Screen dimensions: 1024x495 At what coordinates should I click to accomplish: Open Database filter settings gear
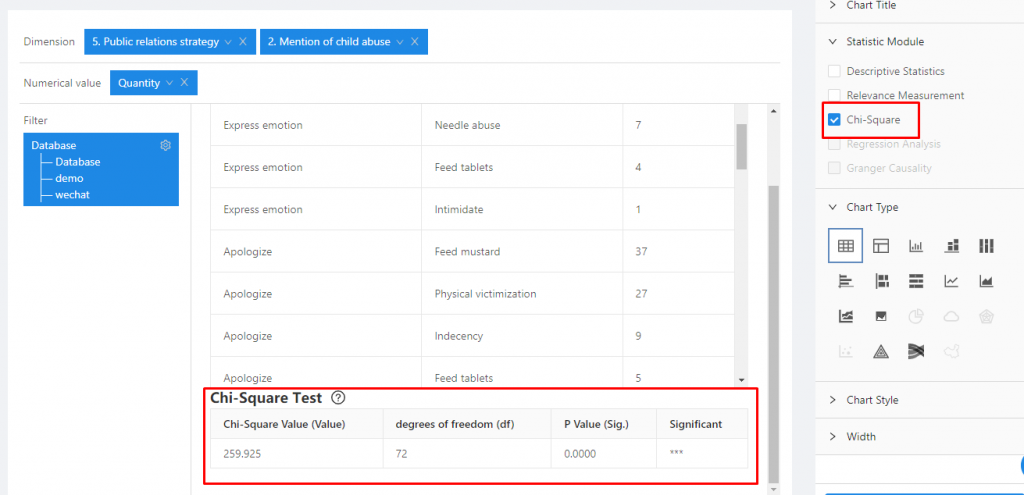click(166, 145)
